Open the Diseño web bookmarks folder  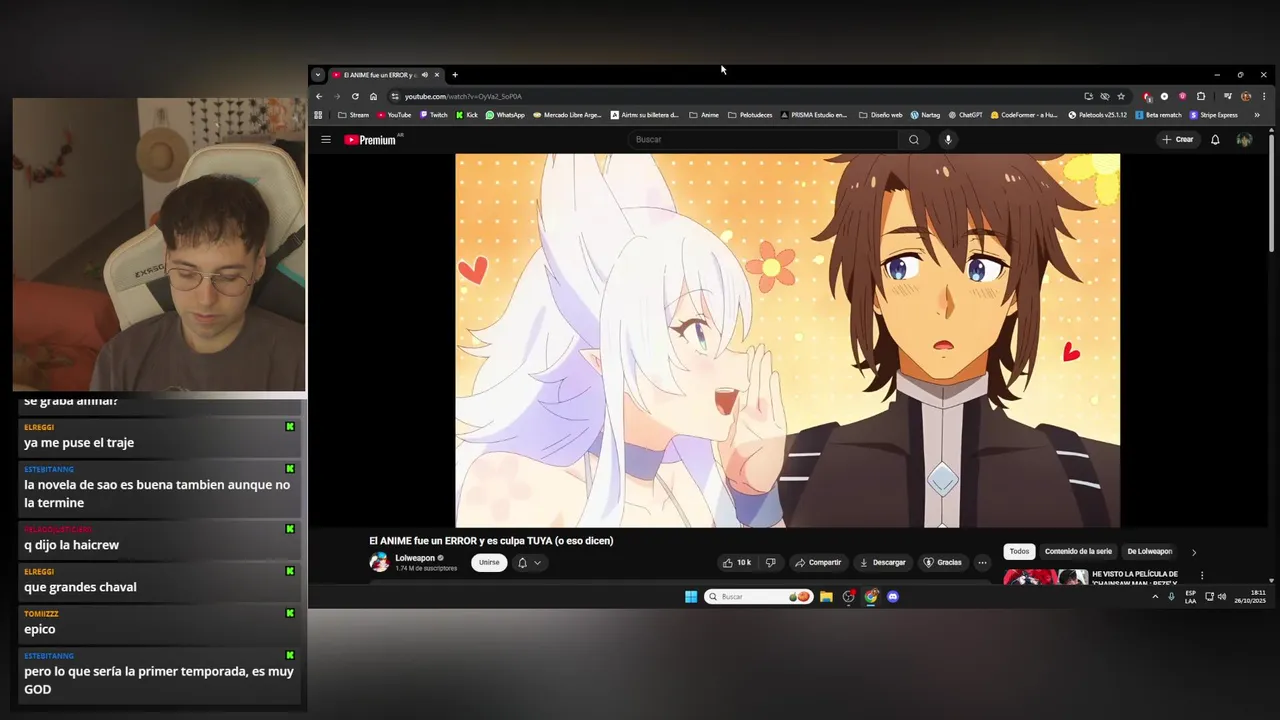coord(880,115)
